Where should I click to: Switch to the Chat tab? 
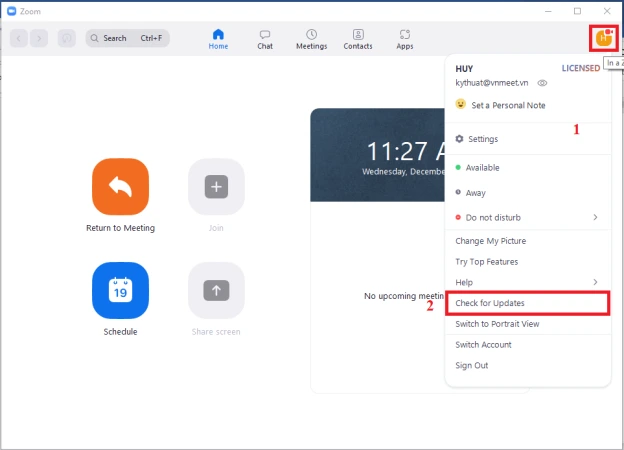[x=265, y=39]
